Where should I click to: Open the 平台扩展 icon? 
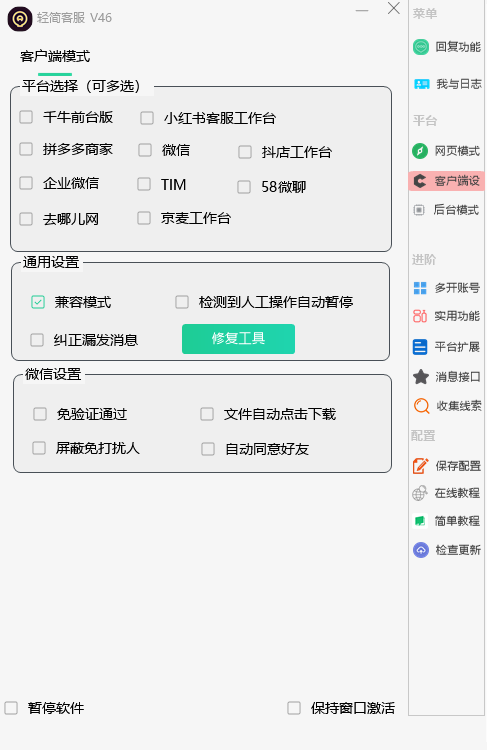tap(420, 347)
